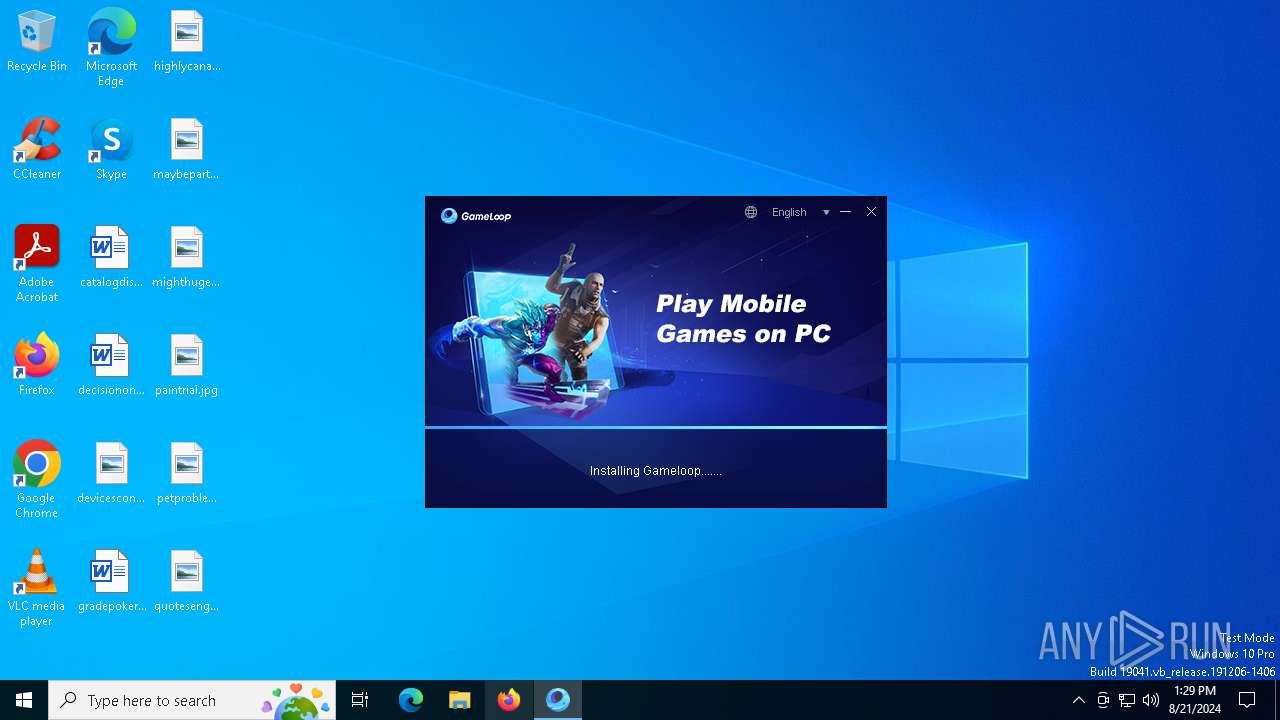Viewport: 1280px width, 720px height.
Task: Open File Explorer from the taskbar
Action: click(x=460, y=700)
